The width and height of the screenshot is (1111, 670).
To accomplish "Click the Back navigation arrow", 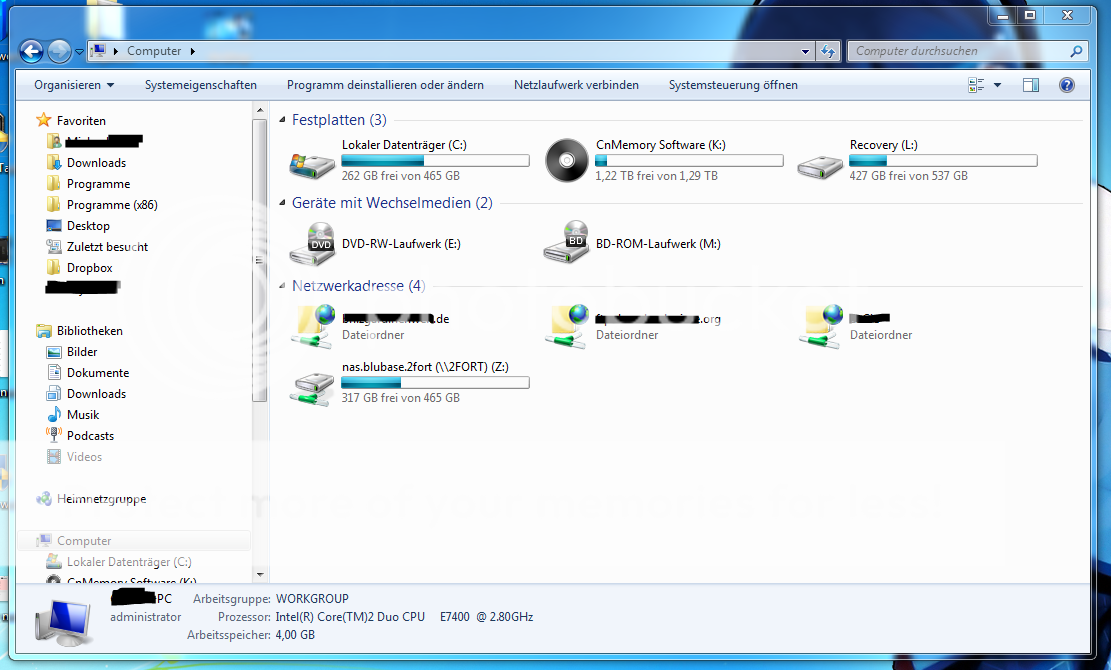I will pyautogui.click(x=32, y=51).
